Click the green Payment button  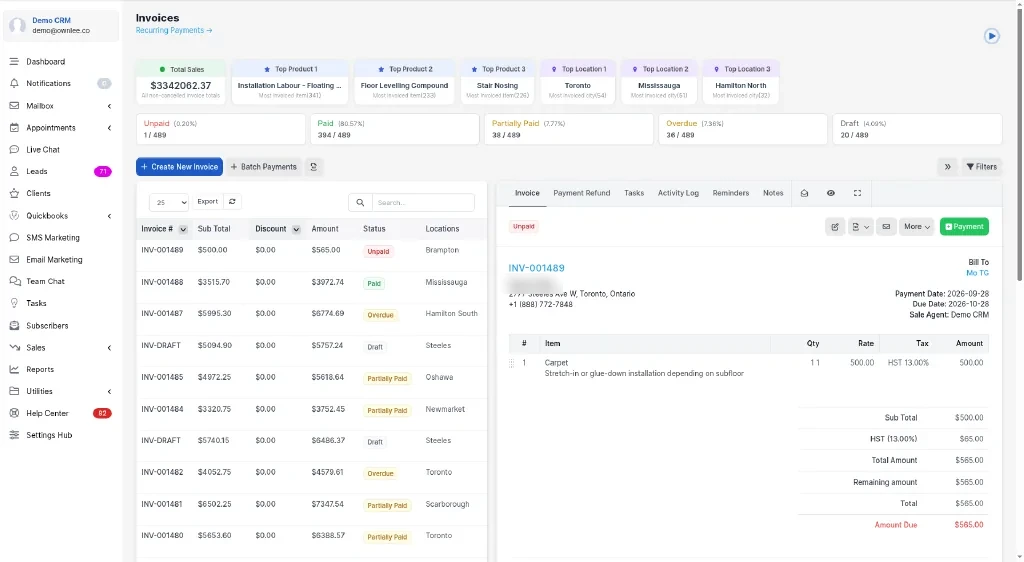tap(964, 226)
